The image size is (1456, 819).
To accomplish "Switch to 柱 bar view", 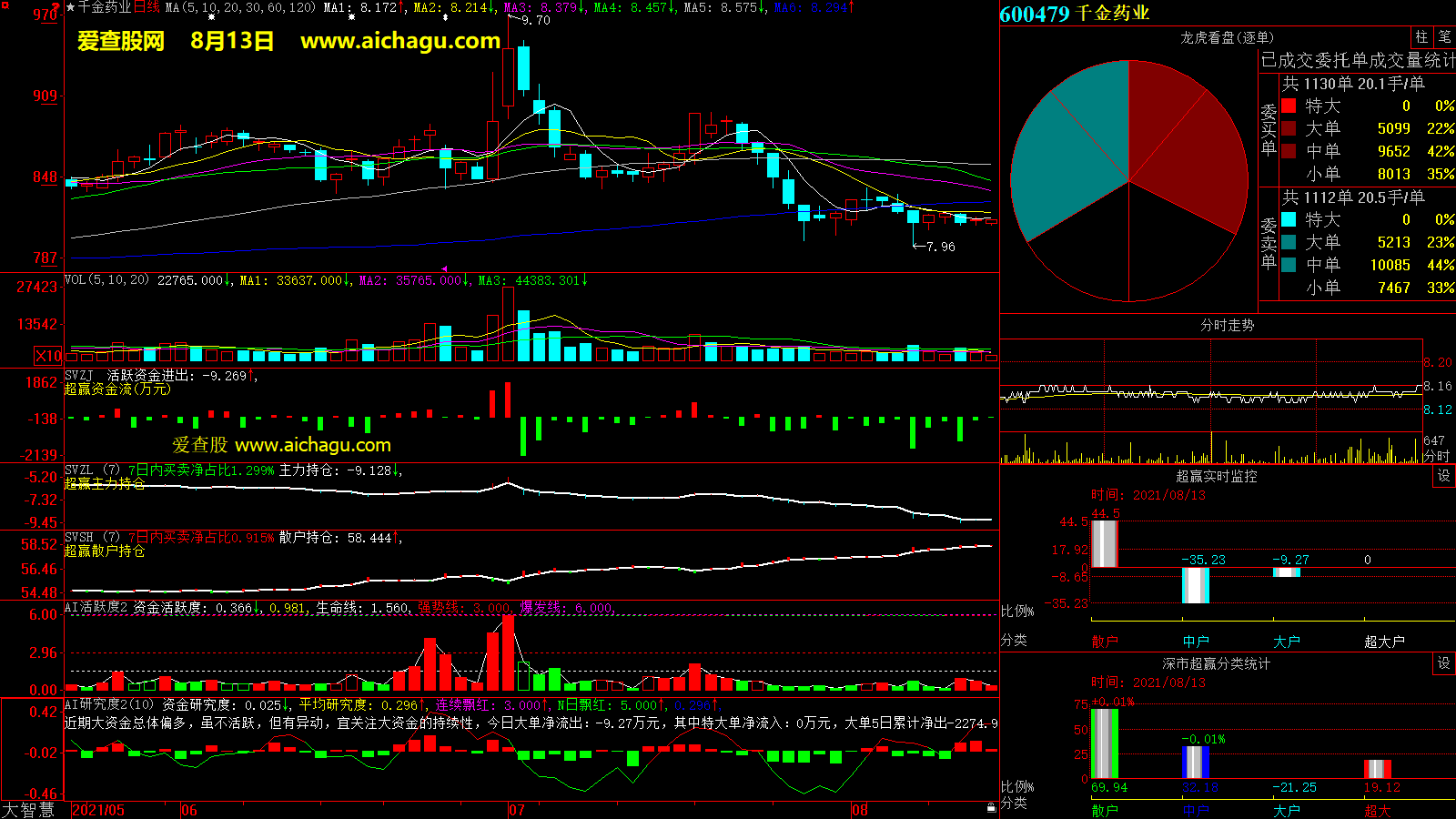I will [x=1421, y=37].
